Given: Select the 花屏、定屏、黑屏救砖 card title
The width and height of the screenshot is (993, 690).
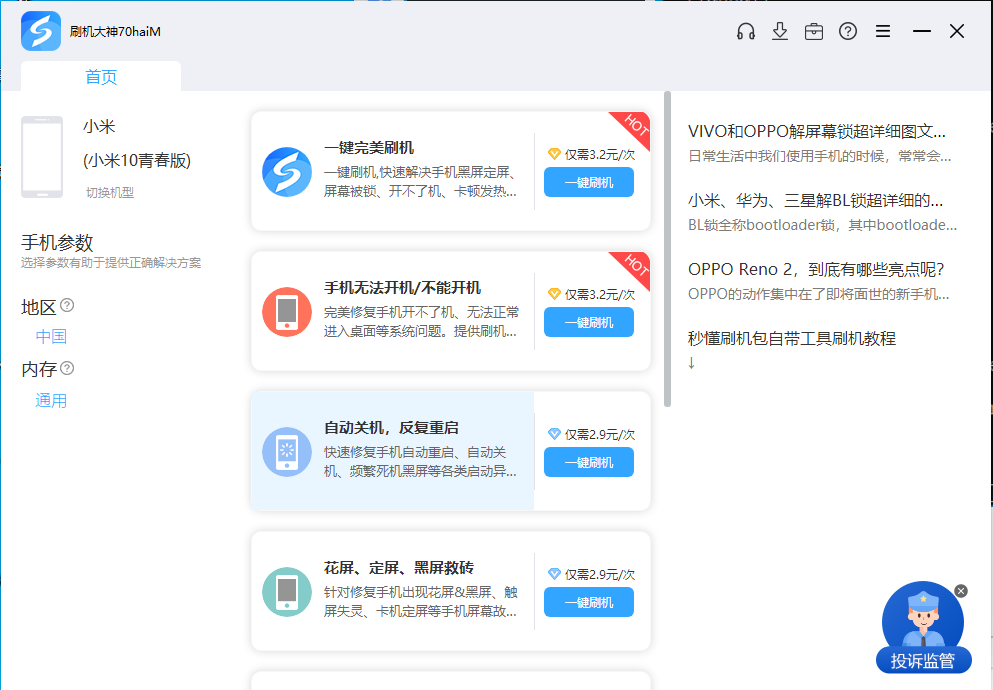Looking at the screenshot, I should point(398,567).
